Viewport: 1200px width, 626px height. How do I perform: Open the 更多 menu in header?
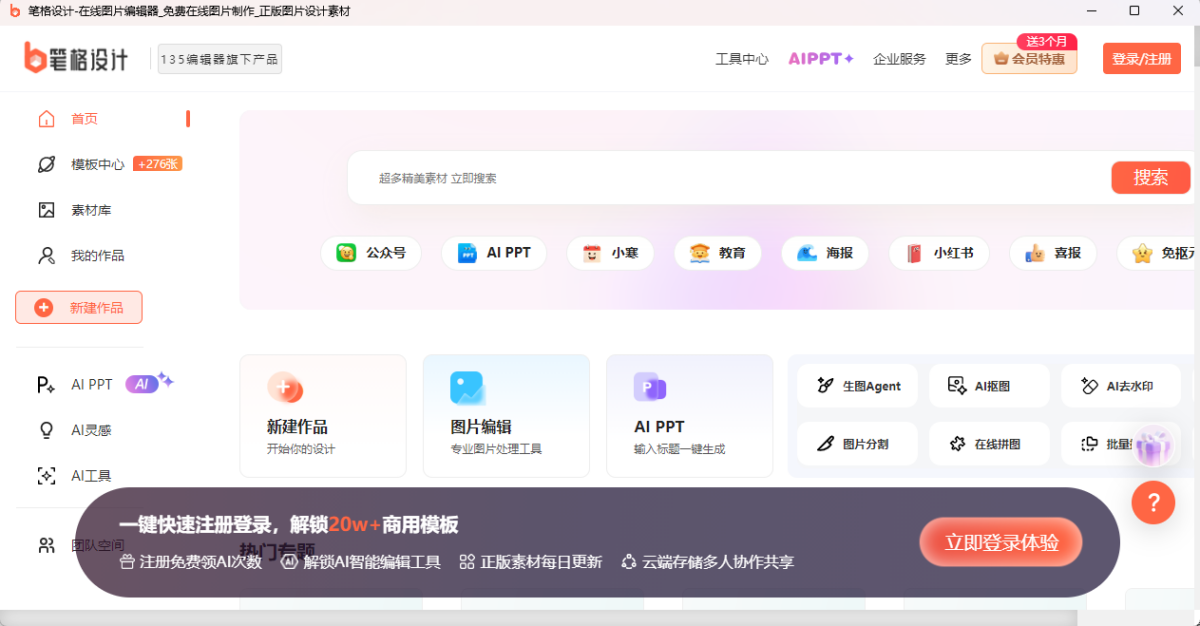click(x=958, y=59)
